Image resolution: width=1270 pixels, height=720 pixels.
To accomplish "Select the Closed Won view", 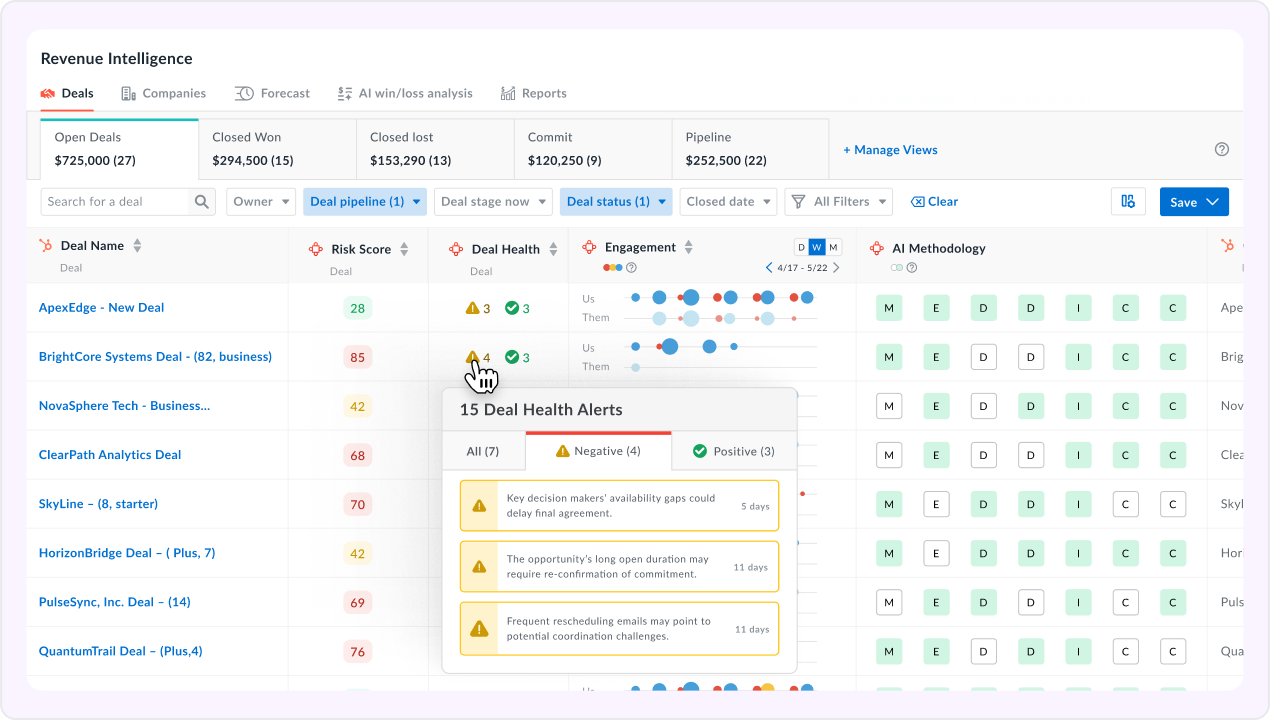I will click(x=277, y=149).
